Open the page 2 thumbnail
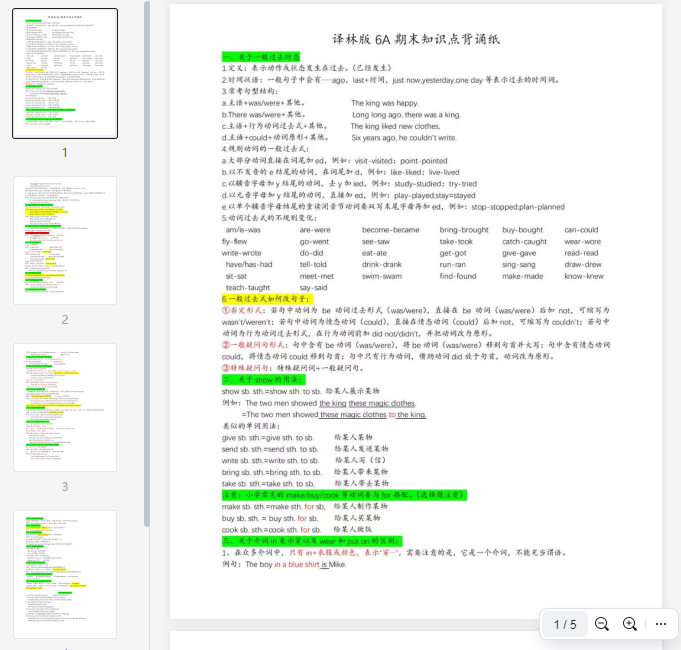The height and width of the screenshot is (650, 681). pyautogui.click(x=64, y=240)
